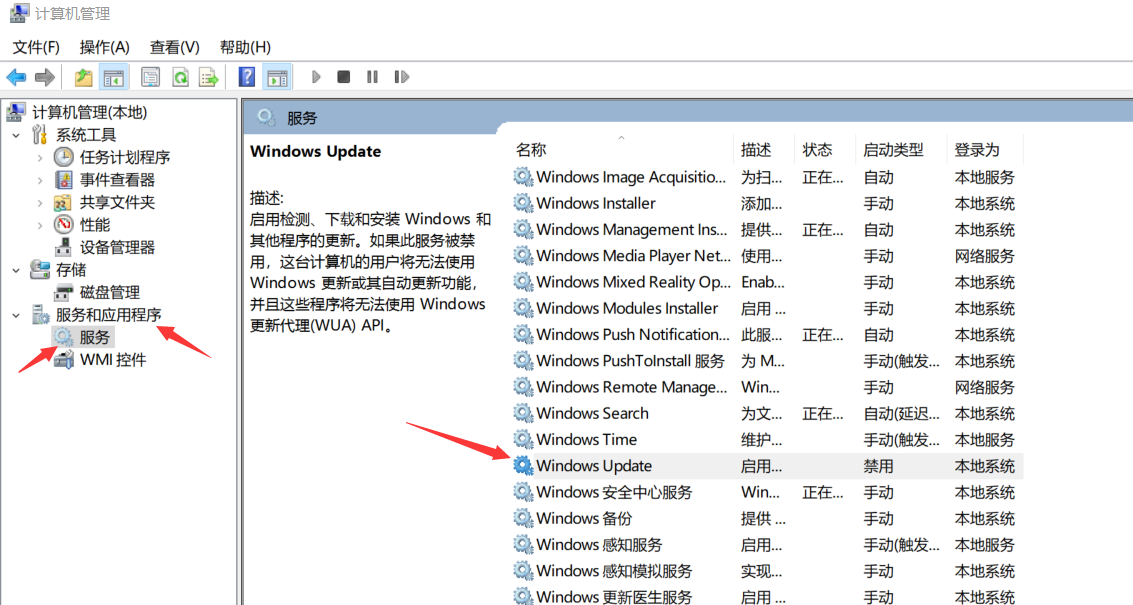The width and height of the screenshot is (1133, 605).
Task: Select Windows Mixed Reality Op... service row
Action: tap(767, 282)
